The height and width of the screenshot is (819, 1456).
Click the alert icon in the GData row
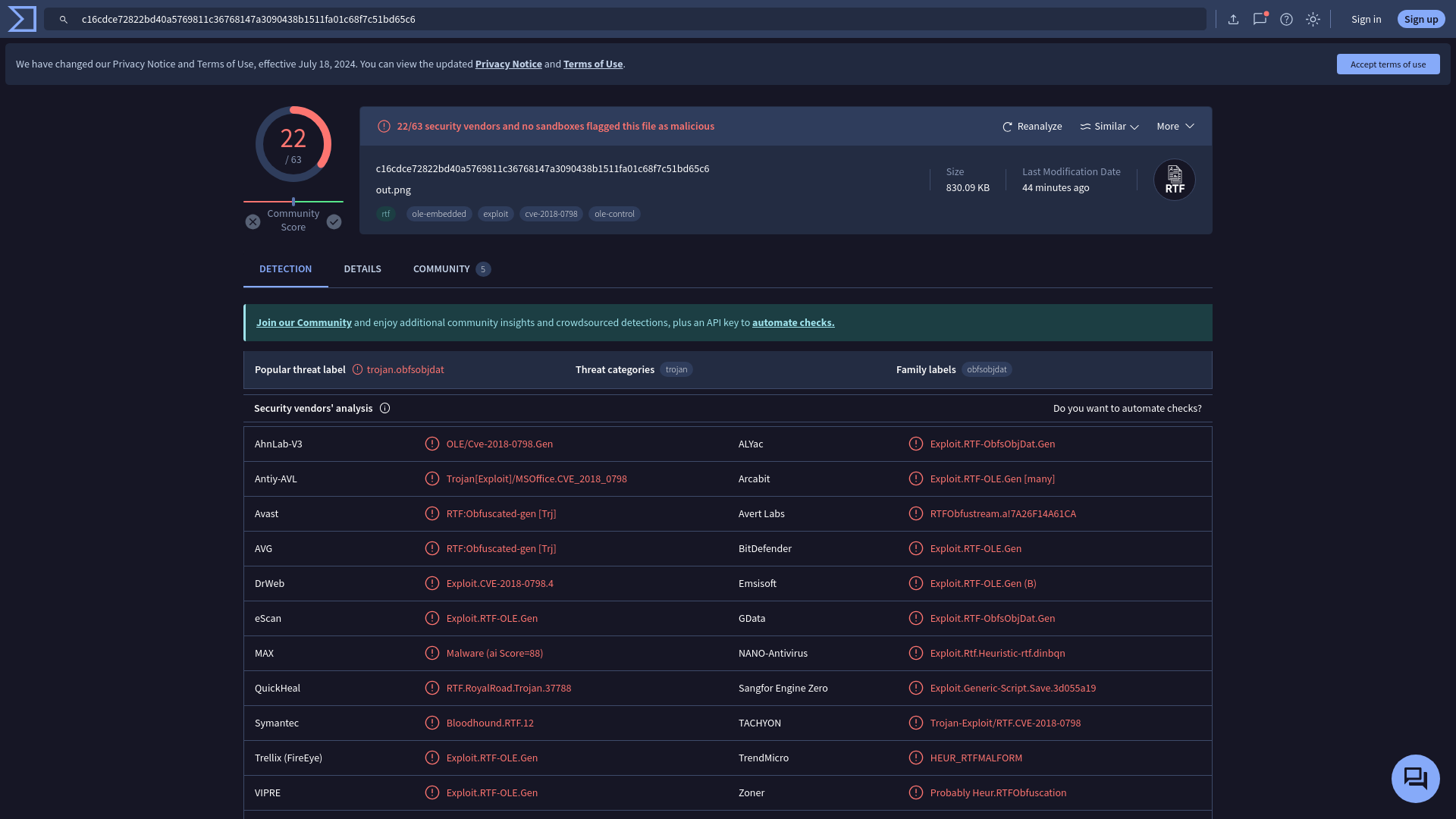pyautogui.click(x=915, y=618)
